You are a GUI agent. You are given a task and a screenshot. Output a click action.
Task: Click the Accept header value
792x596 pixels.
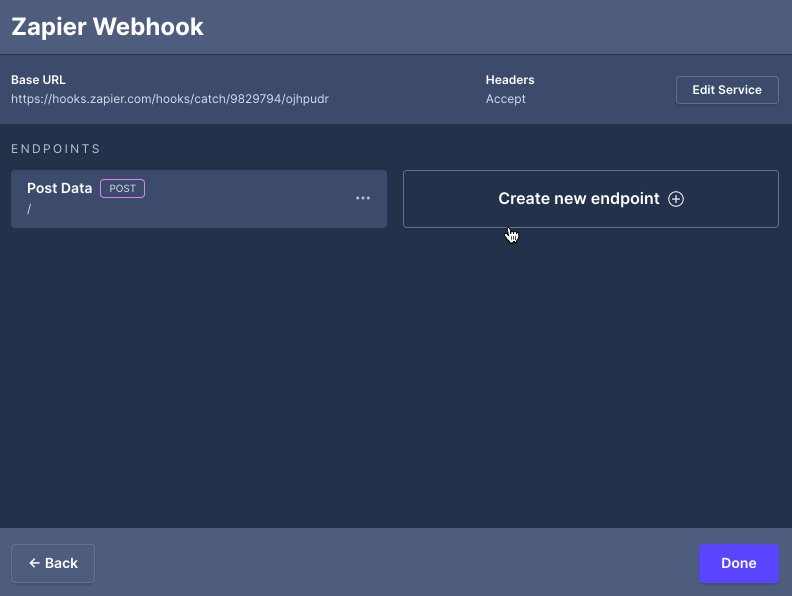pyautogui.click(x=506, y=99)
